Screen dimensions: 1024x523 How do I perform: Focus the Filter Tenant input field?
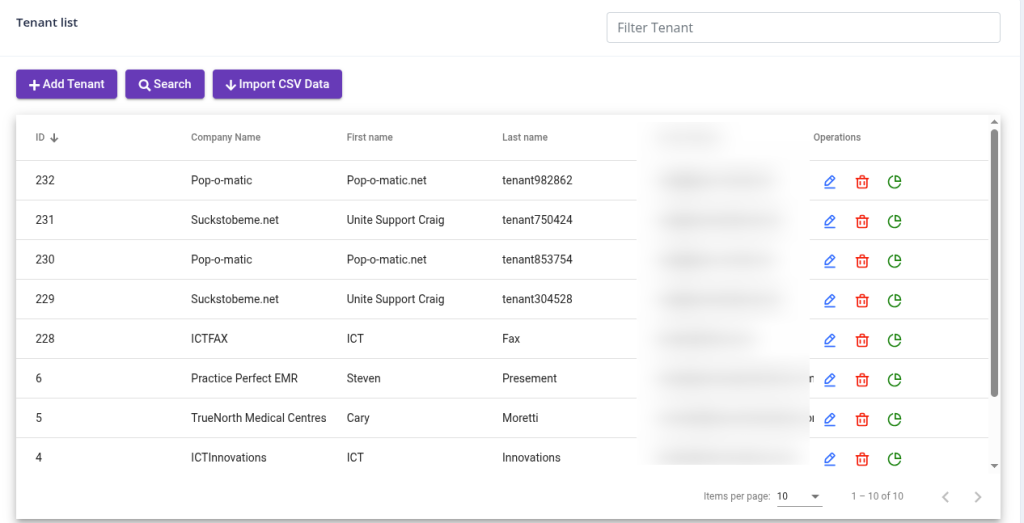click(803, 28)
